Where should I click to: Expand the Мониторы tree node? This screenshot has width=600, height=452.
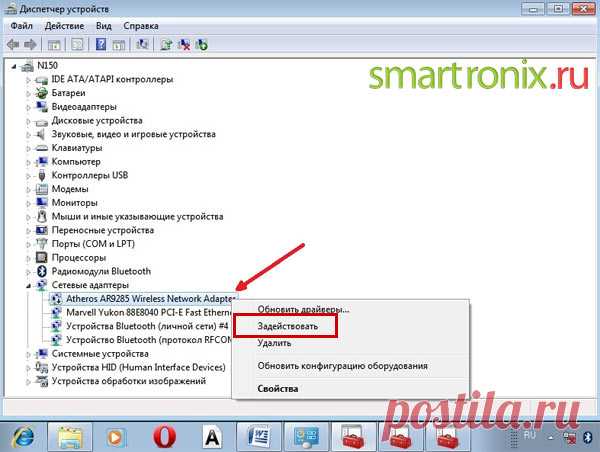click(28, 204)
